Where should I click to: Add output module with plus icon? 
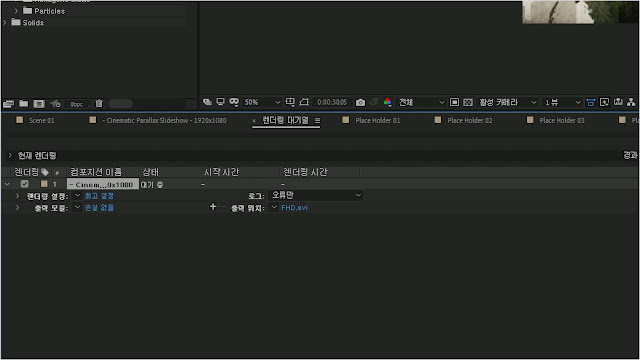tap(213, 207)
